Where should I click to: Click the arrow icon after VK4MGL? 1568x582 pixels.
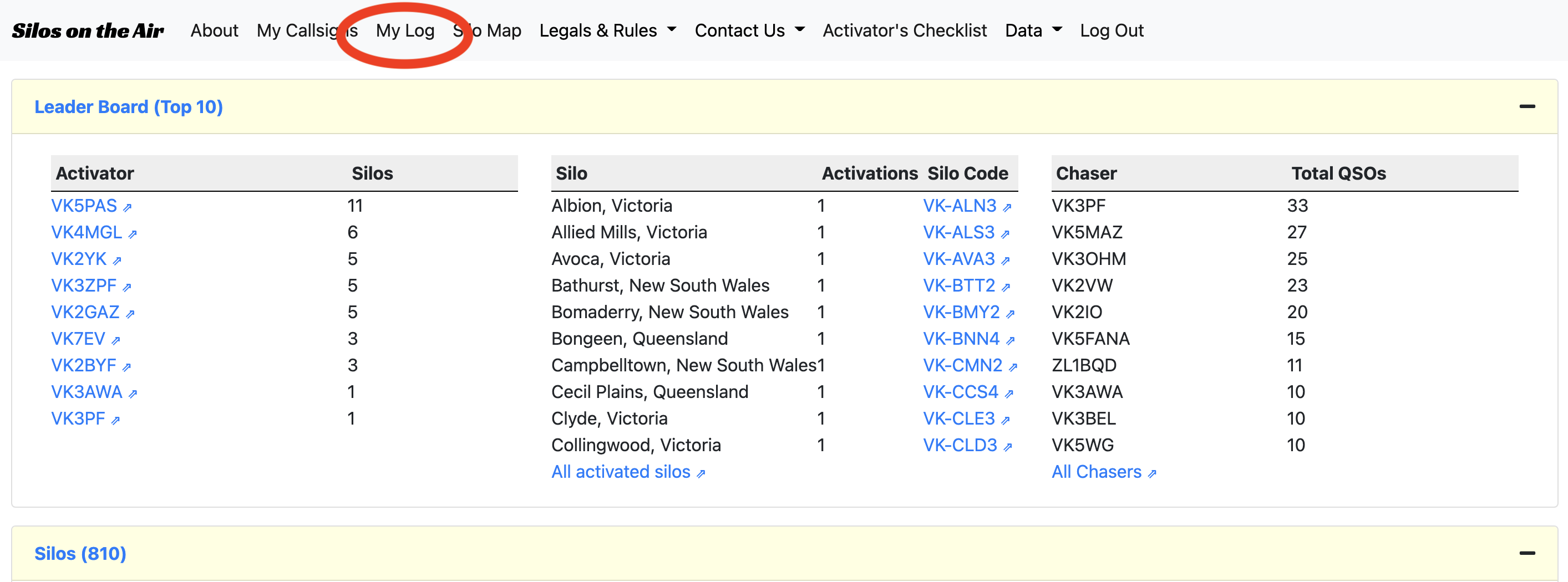pos(133,233)
